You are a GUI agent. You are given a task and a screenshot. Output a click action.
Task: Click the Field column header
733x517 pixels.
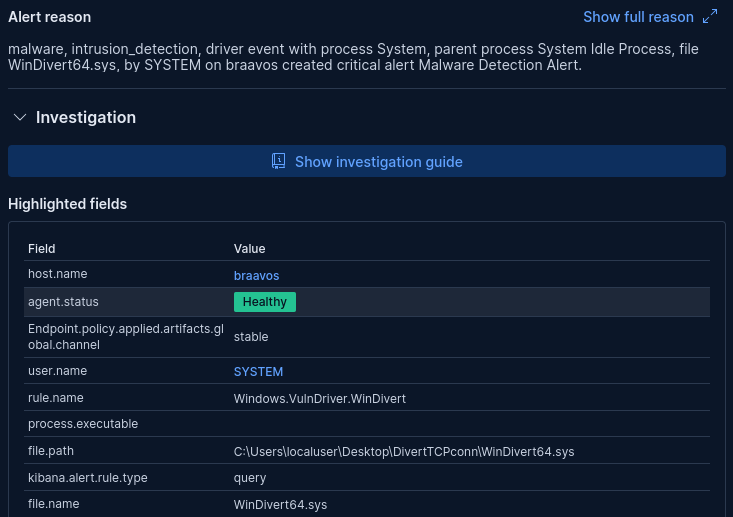(42, 248)
